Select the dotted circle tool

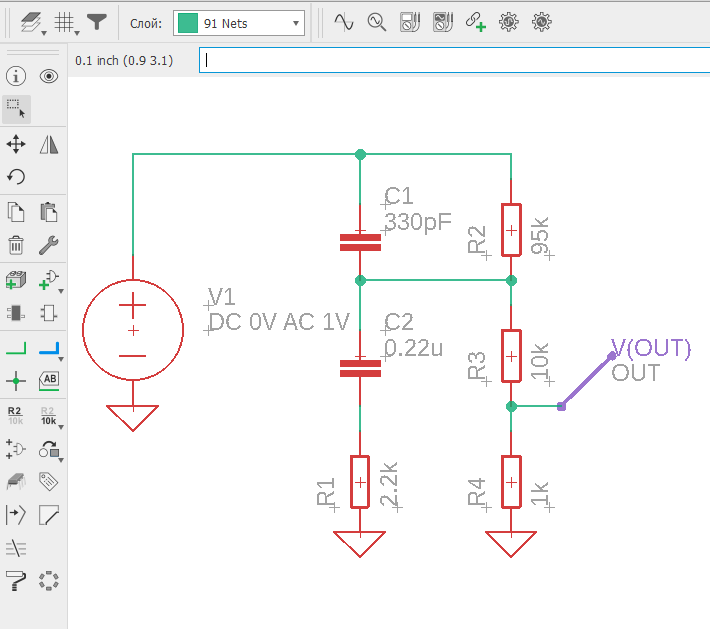coord(48,581)
